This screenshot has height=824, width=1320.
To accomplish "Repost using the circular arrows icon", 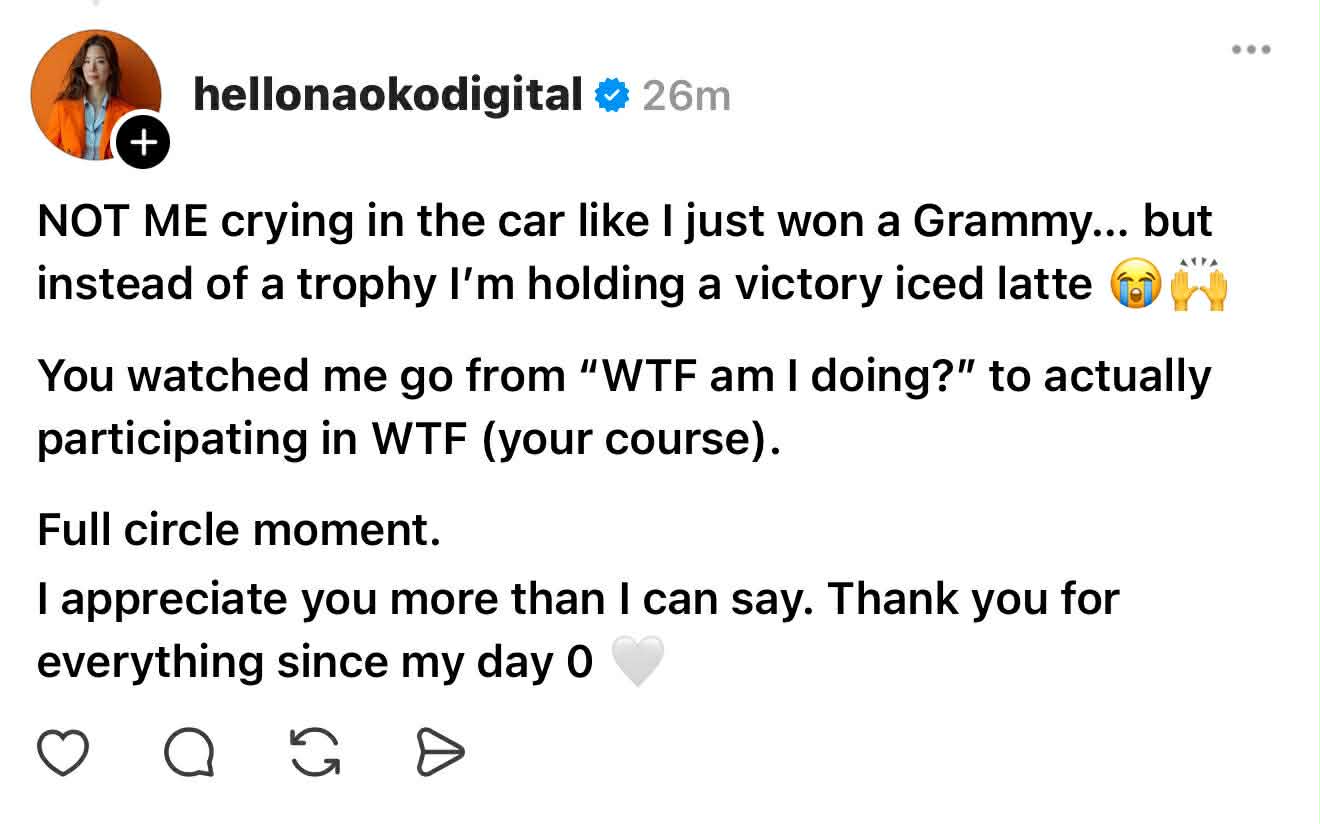I will (314, 753).
